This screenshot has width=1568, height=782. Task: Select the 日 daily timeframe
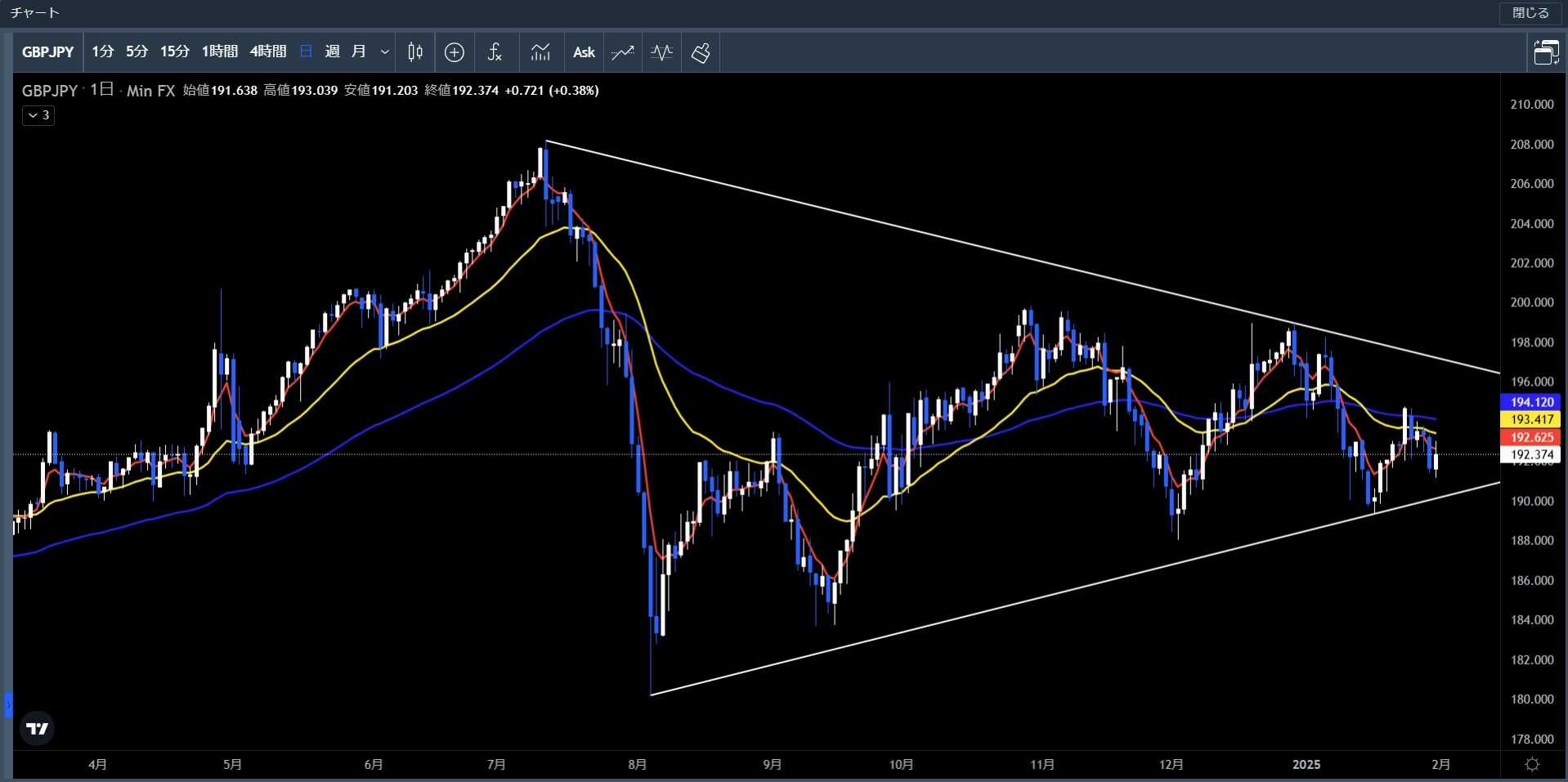click(x=306, y=51)
